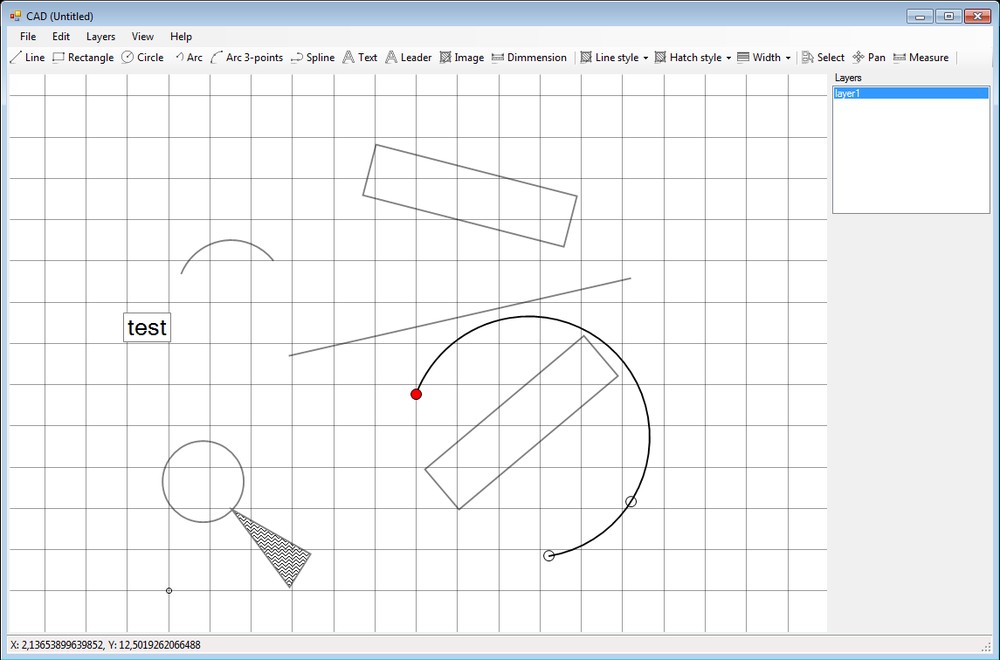The height and width of the screenshot is (660, 1000).
Task: Click the arc end-point circle handle
Action: tap(548, 555)
